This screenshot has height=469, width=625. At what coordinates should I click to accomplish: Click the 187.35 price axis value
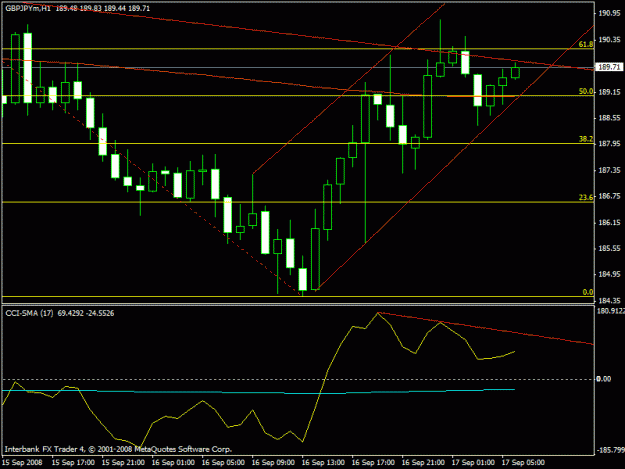click(x=609, y=170)
